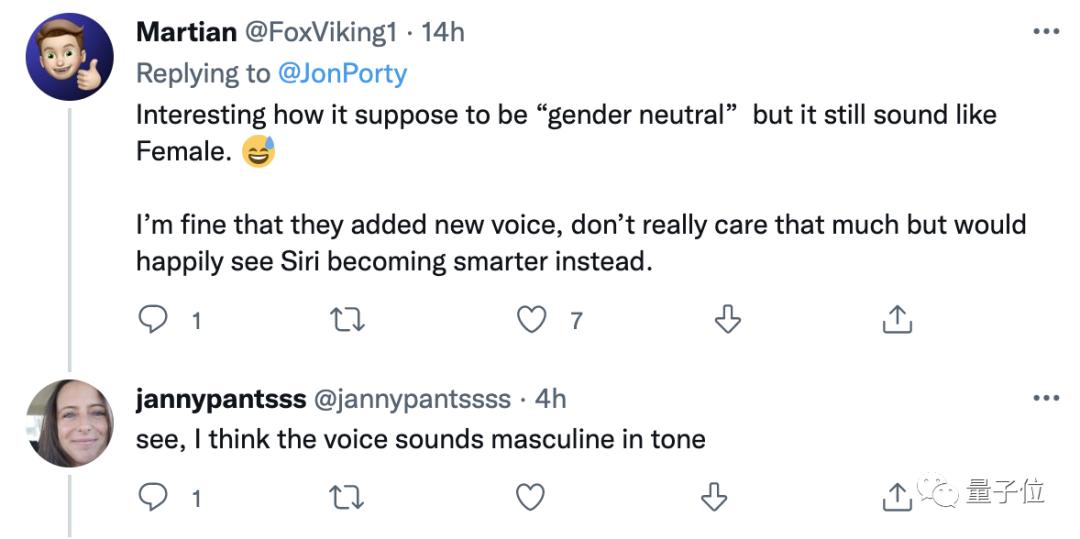Open the 14h timestamp on Martian's tweet
Screen dimensions: 1080x539
coord(443,32)
